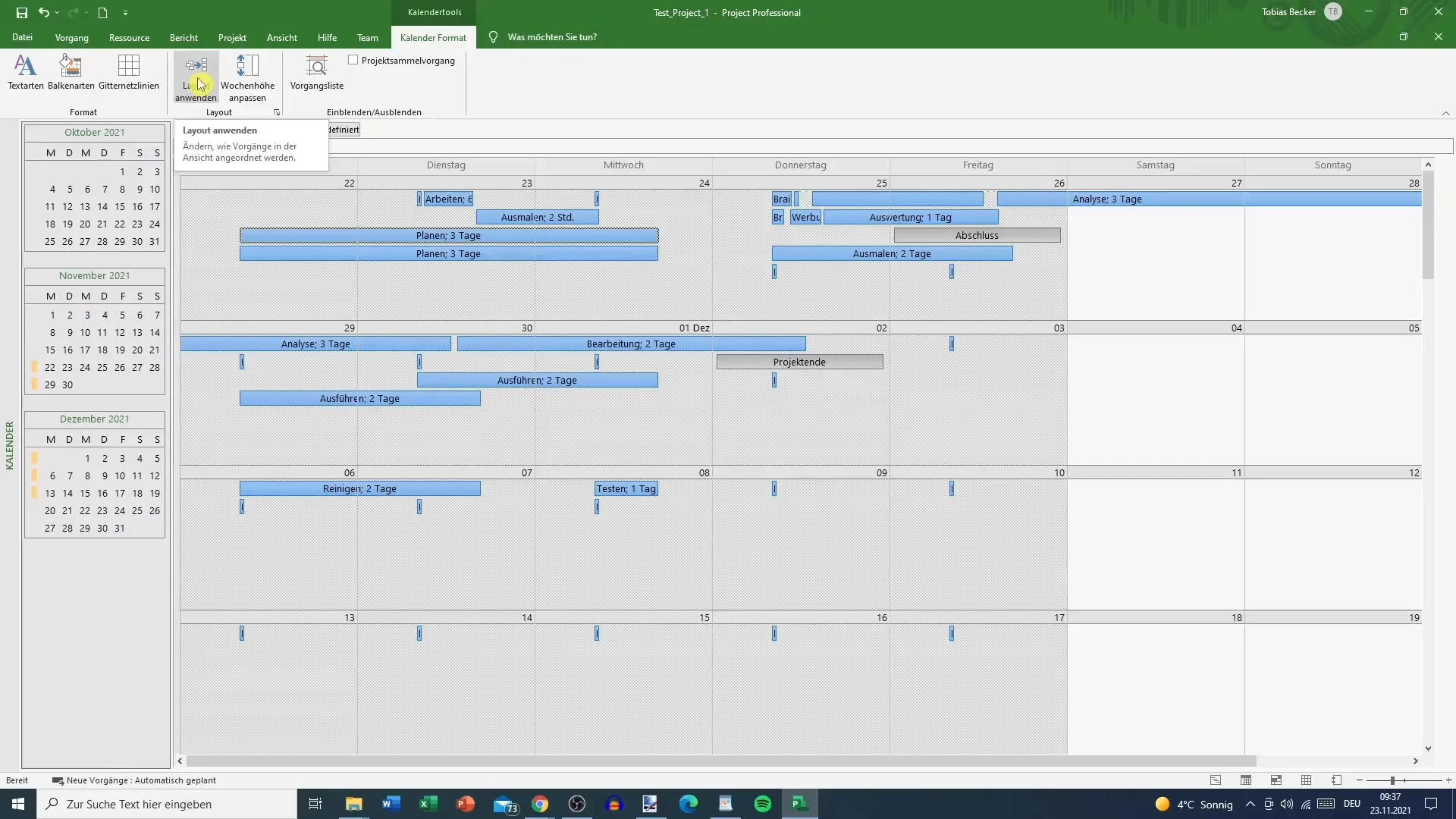Screen dimensions: 1456x819
Task: Click the scroll-right arrow below the calendar
Action: pyautogui.click(x=1415, y=761)
